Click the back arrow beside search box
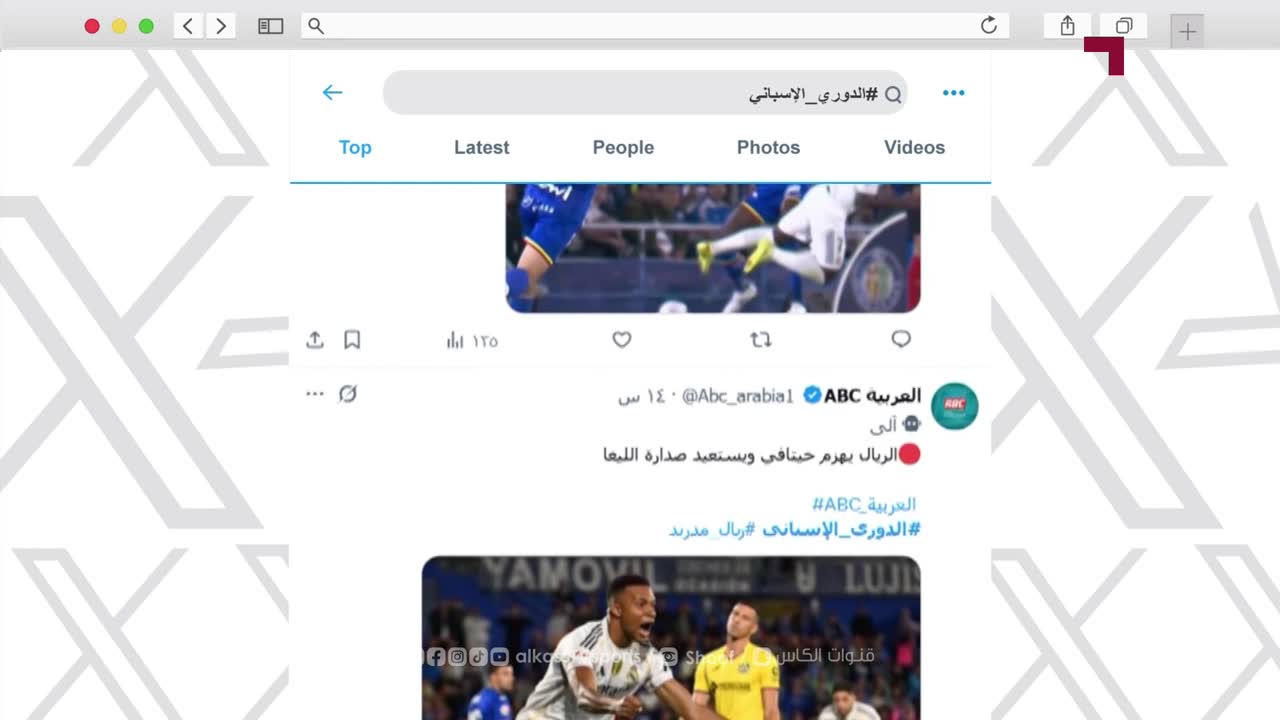Screen dimensions: 1280x720 (x=332, y=93)
